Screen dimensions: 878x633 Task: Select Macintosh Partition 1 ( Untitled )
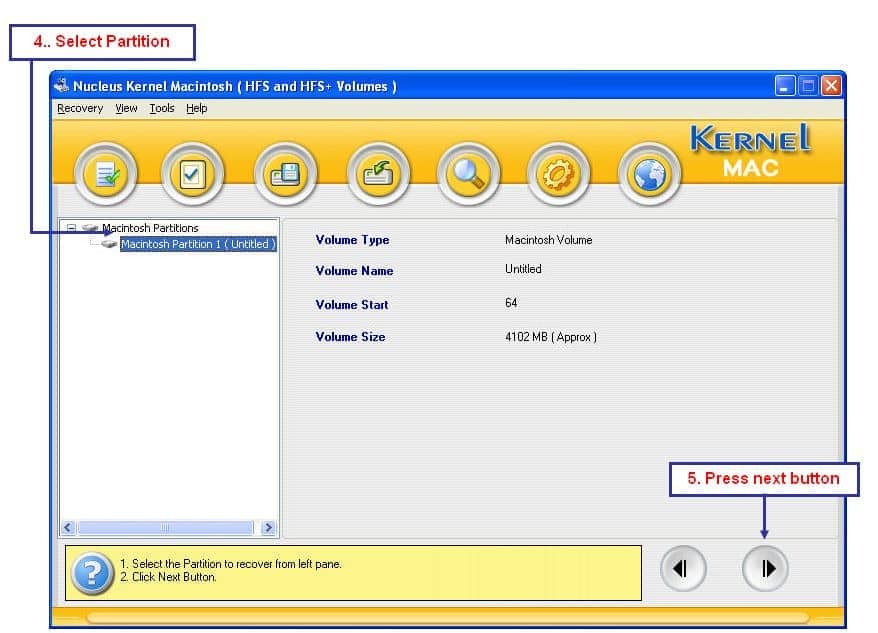pyautogui.click(x=198, y=244)
